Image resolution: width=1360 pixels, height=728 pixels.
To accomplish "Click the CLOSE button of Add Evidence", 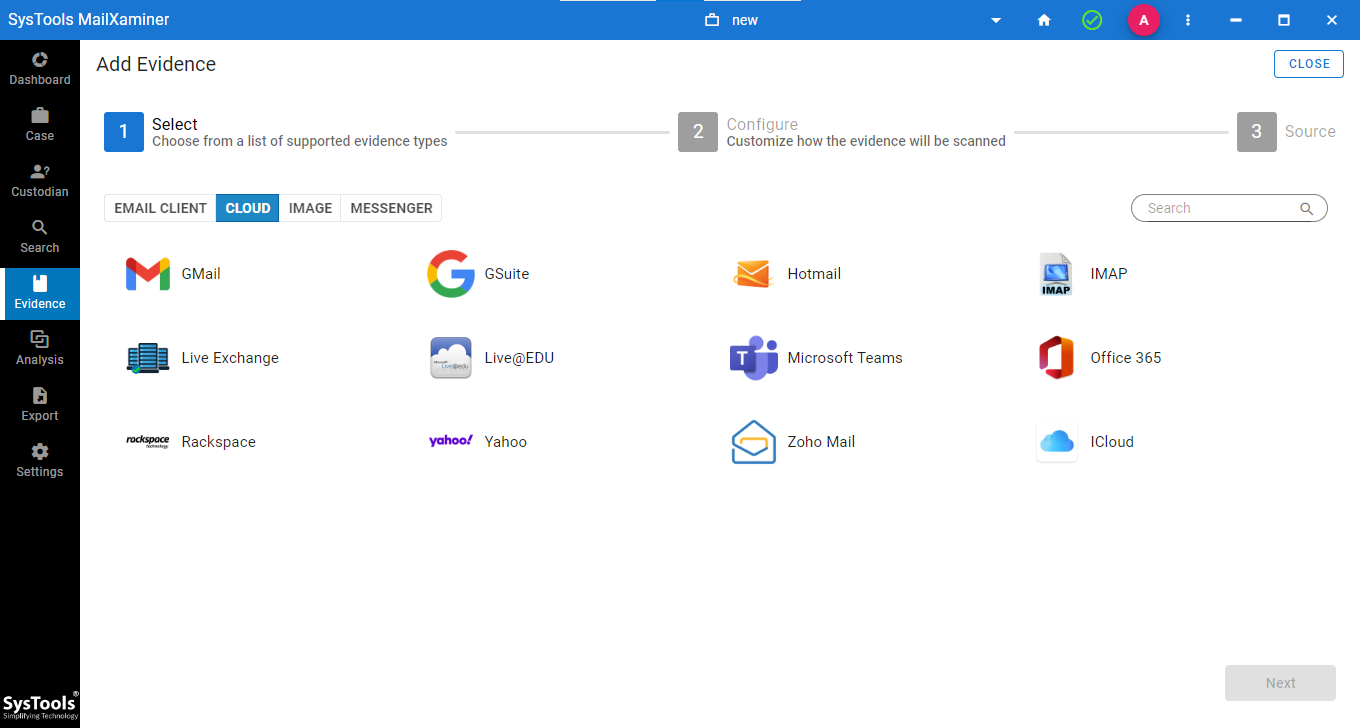I will pos(1309,64).
